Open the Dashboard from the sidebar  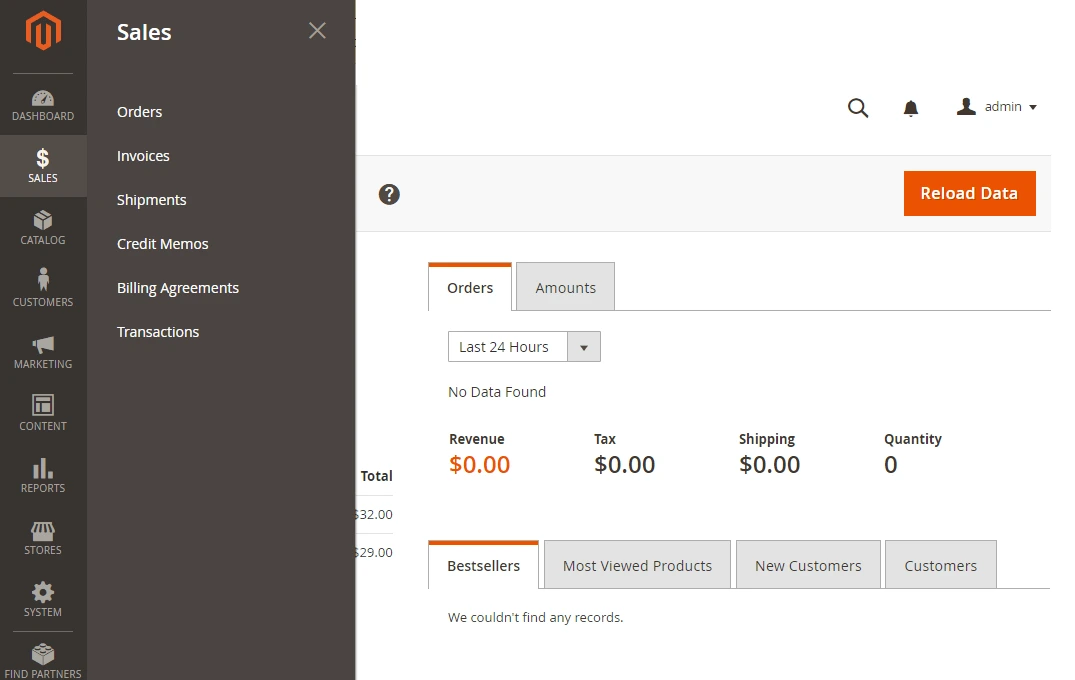43,103
